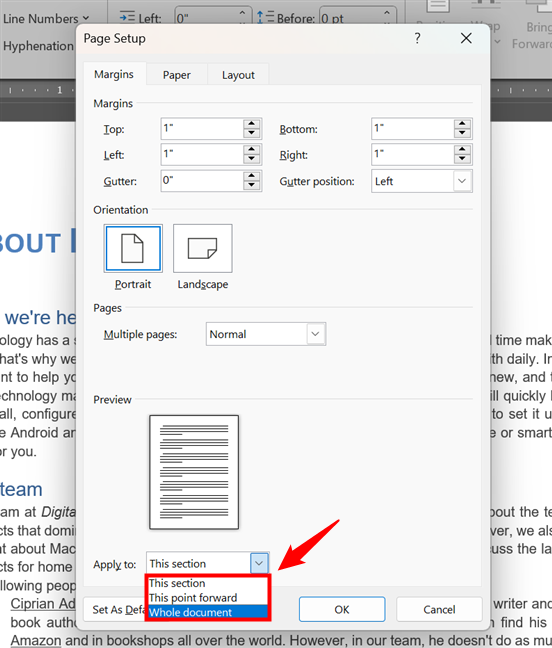Image resolution: width=552 pixels, height=648 pixels.
Task: Switch to the Paper tab
Action: tap(176, 75)
